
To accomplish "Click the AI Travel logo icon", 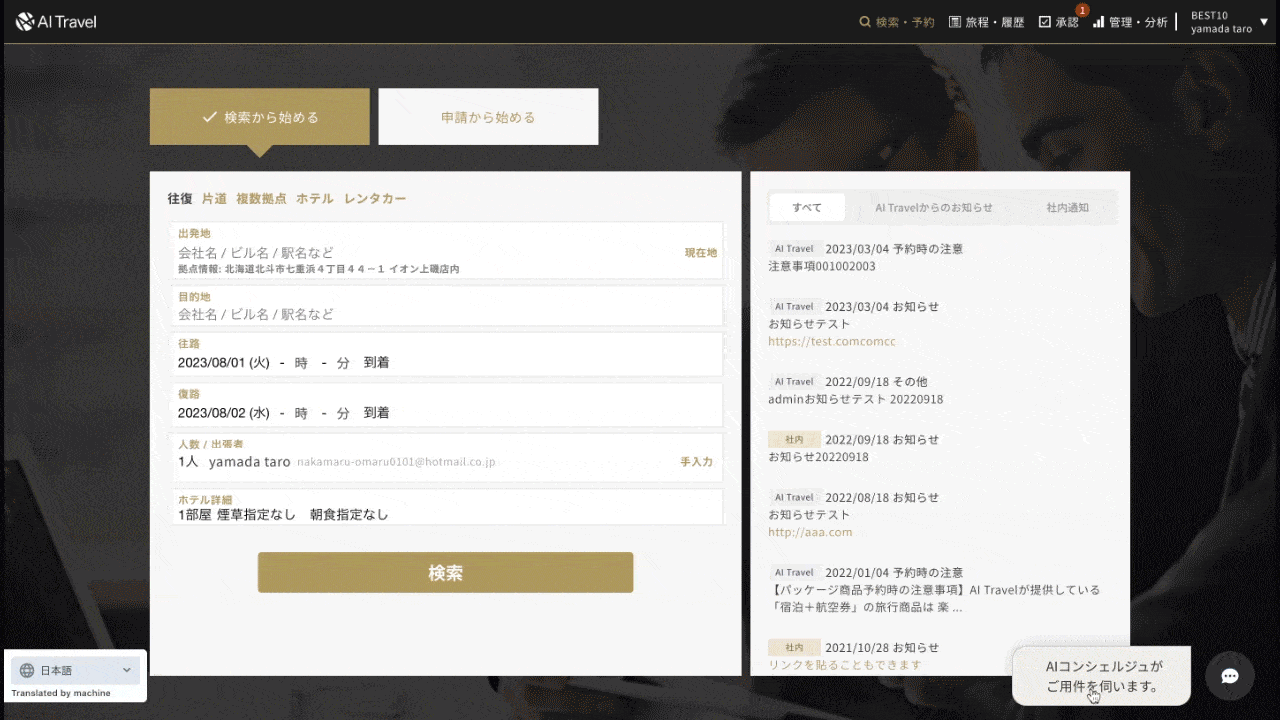I will pos(25,22).
